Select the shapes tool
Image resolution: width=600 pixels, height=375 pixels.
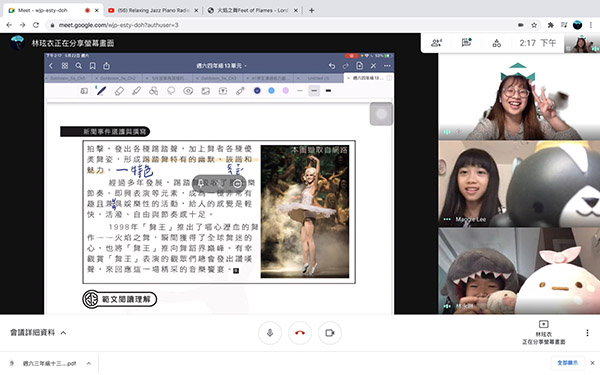(x=153, y=91)
